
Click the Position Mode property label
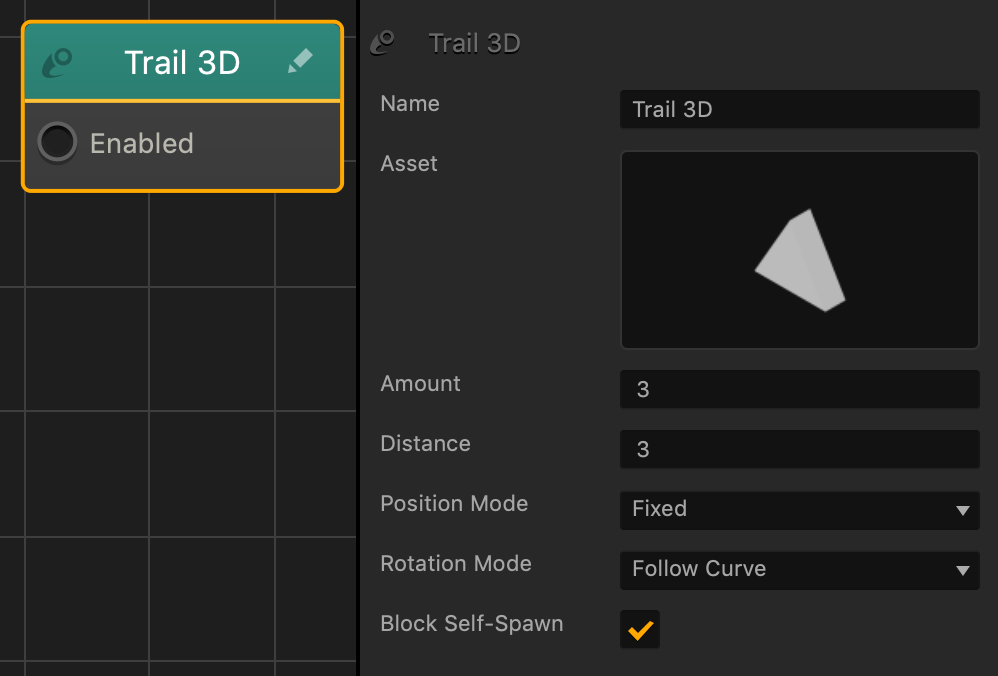tap(454, 504)
